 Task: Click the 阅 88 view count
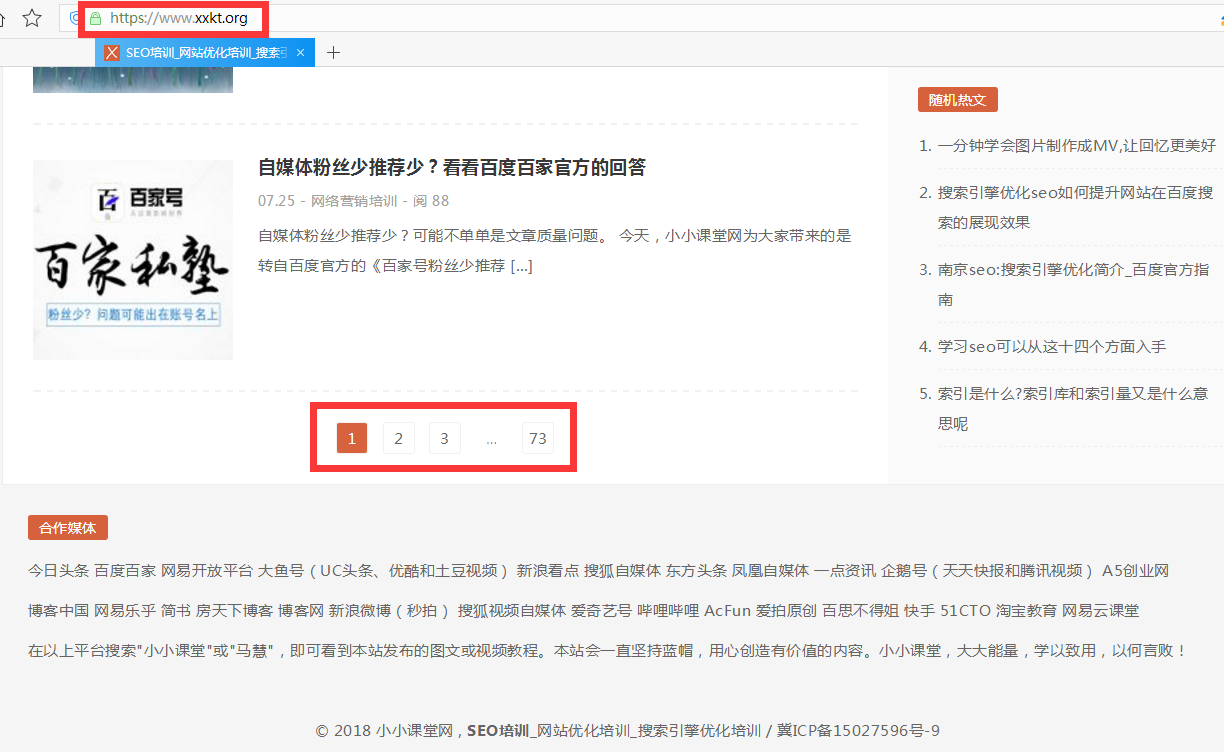[431, 201]
